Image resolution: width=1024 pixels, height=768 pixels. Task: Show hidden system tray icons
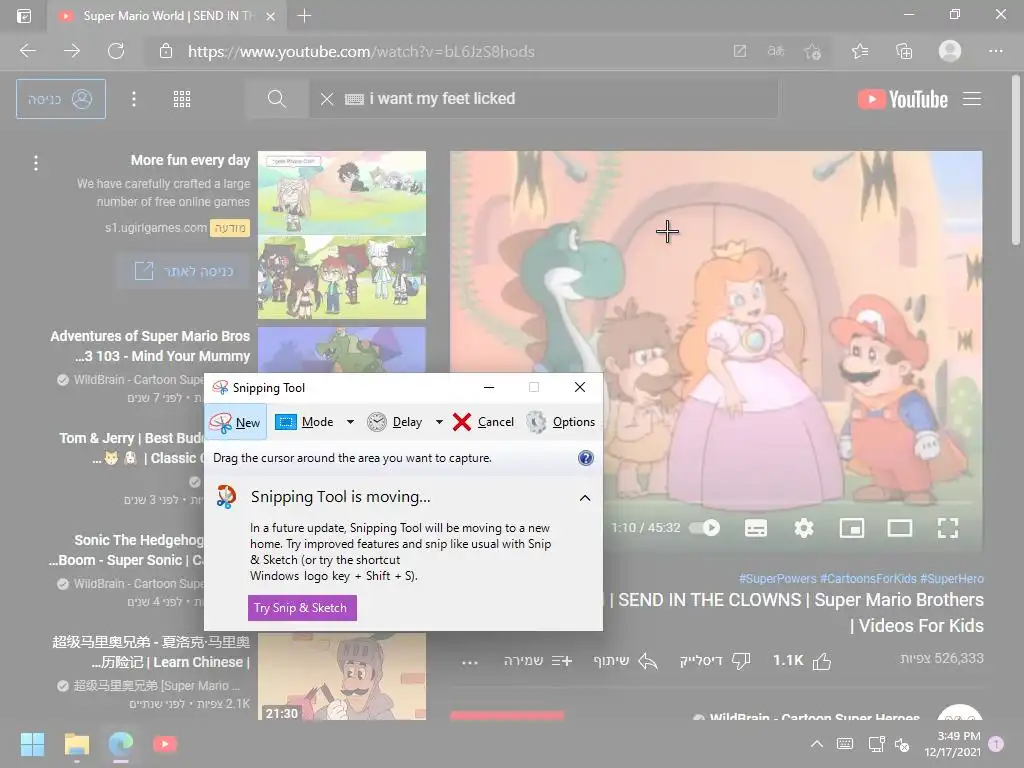816,744
